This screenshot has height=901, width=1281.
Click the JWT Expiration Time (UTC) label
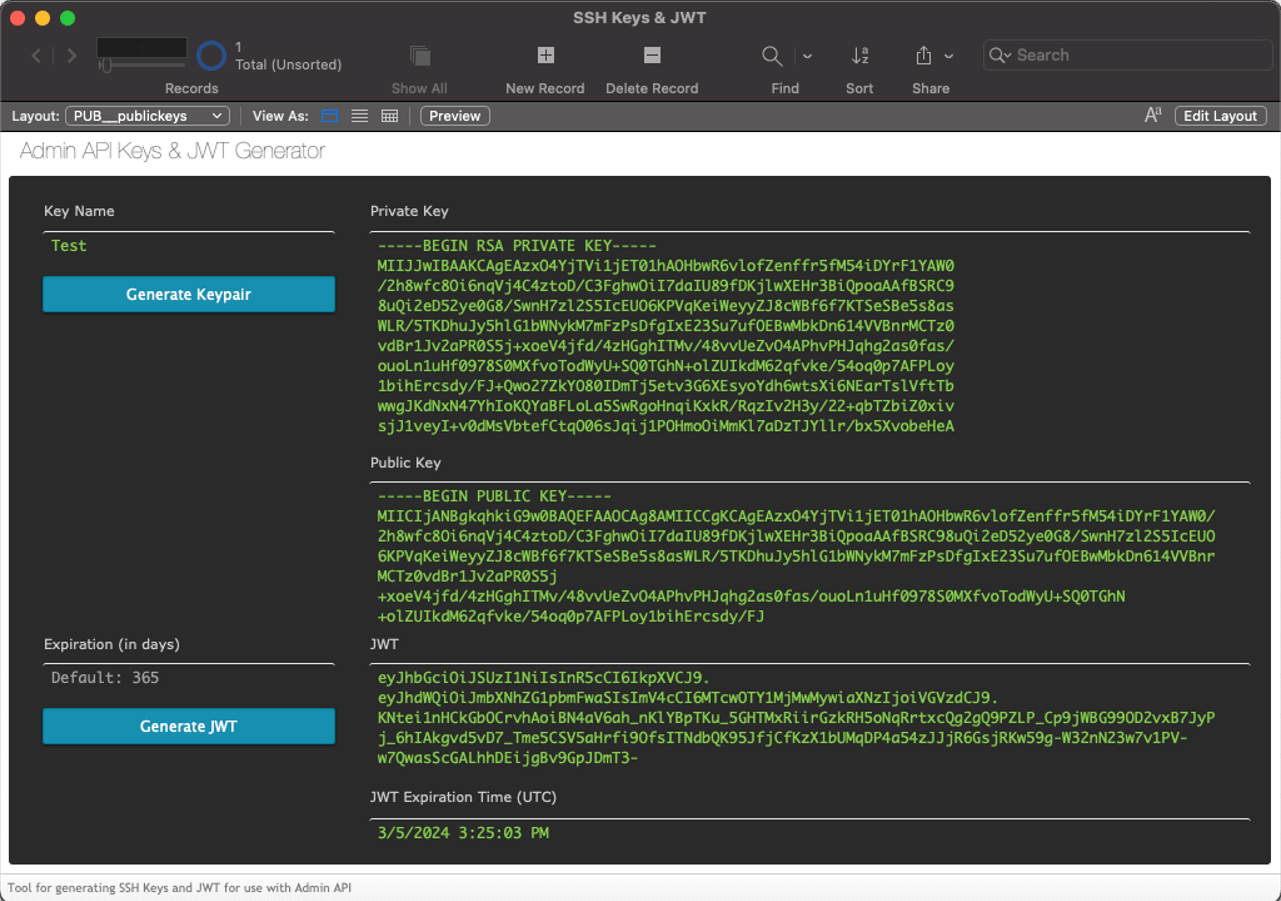[463, 797]
